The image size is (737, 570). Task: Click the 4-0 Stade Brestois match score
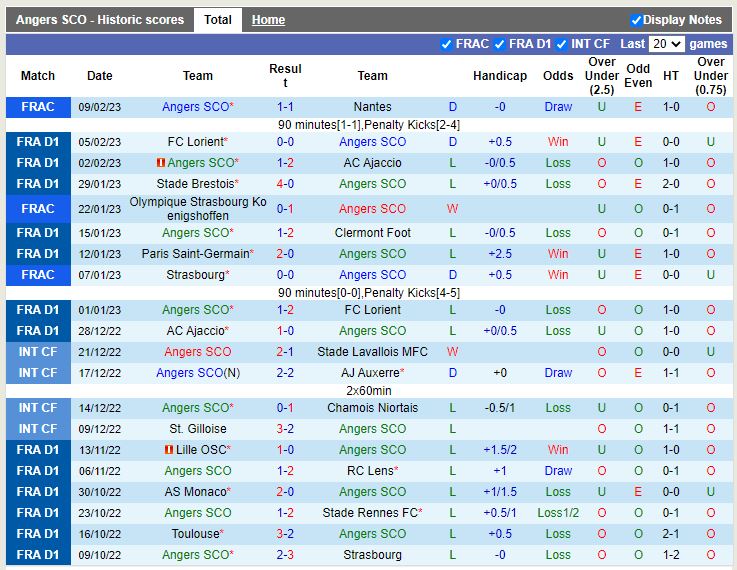(x=285, y=184)
